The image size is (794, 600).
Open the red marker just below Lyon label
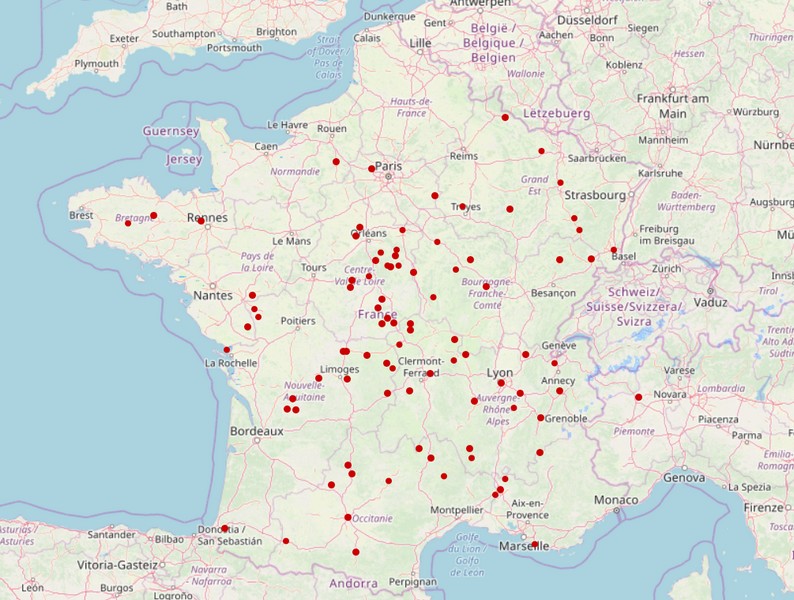point(501,383)
